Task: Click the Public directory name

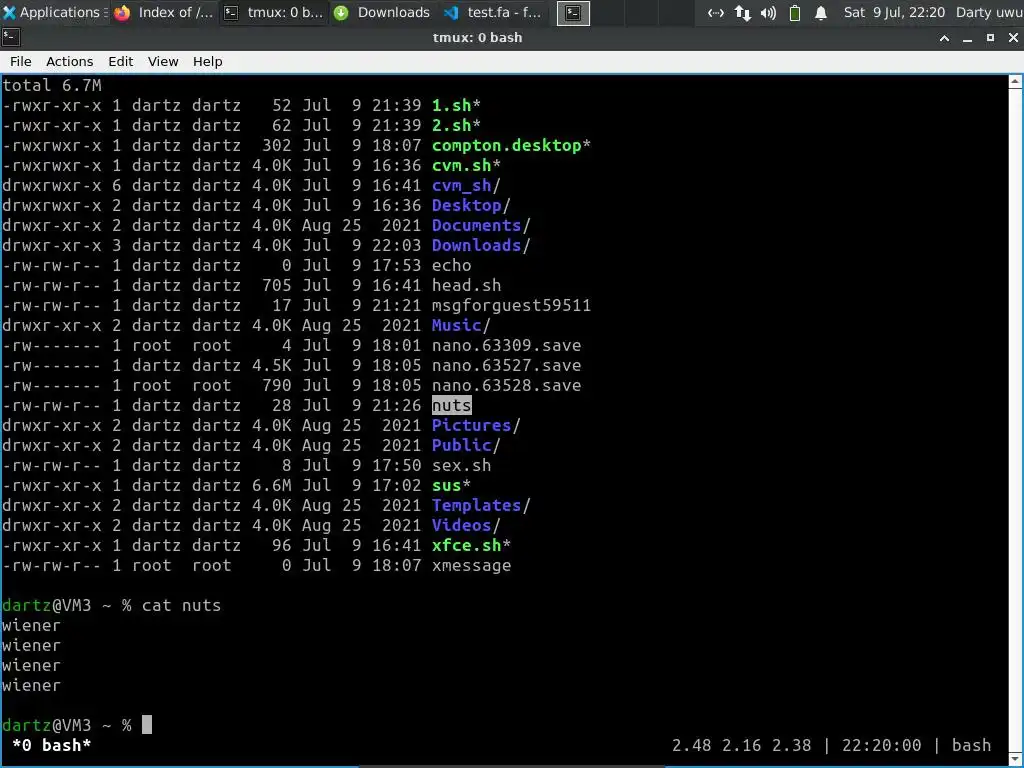Action: (x=461, y=445)
